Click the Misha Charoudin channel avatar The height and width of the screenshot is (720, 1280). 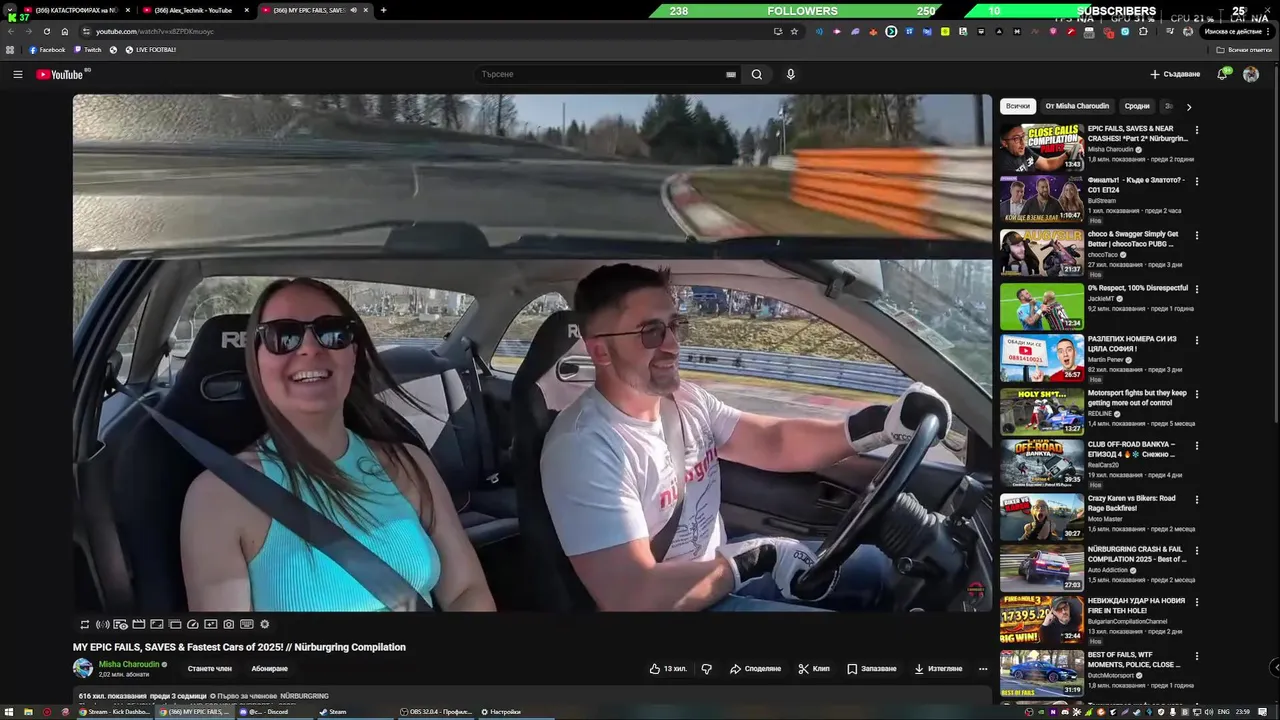click(82, 668)
